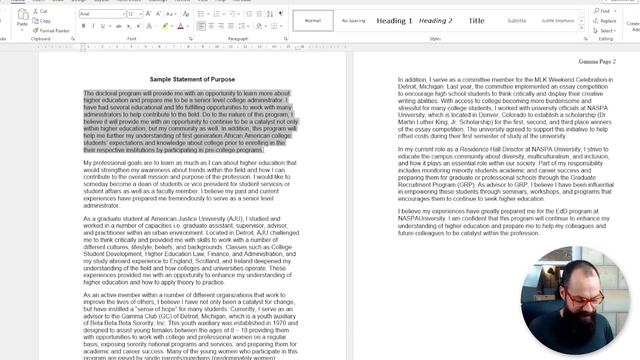
Task: Apply the No Spacing style
Action: coord(353,20)
